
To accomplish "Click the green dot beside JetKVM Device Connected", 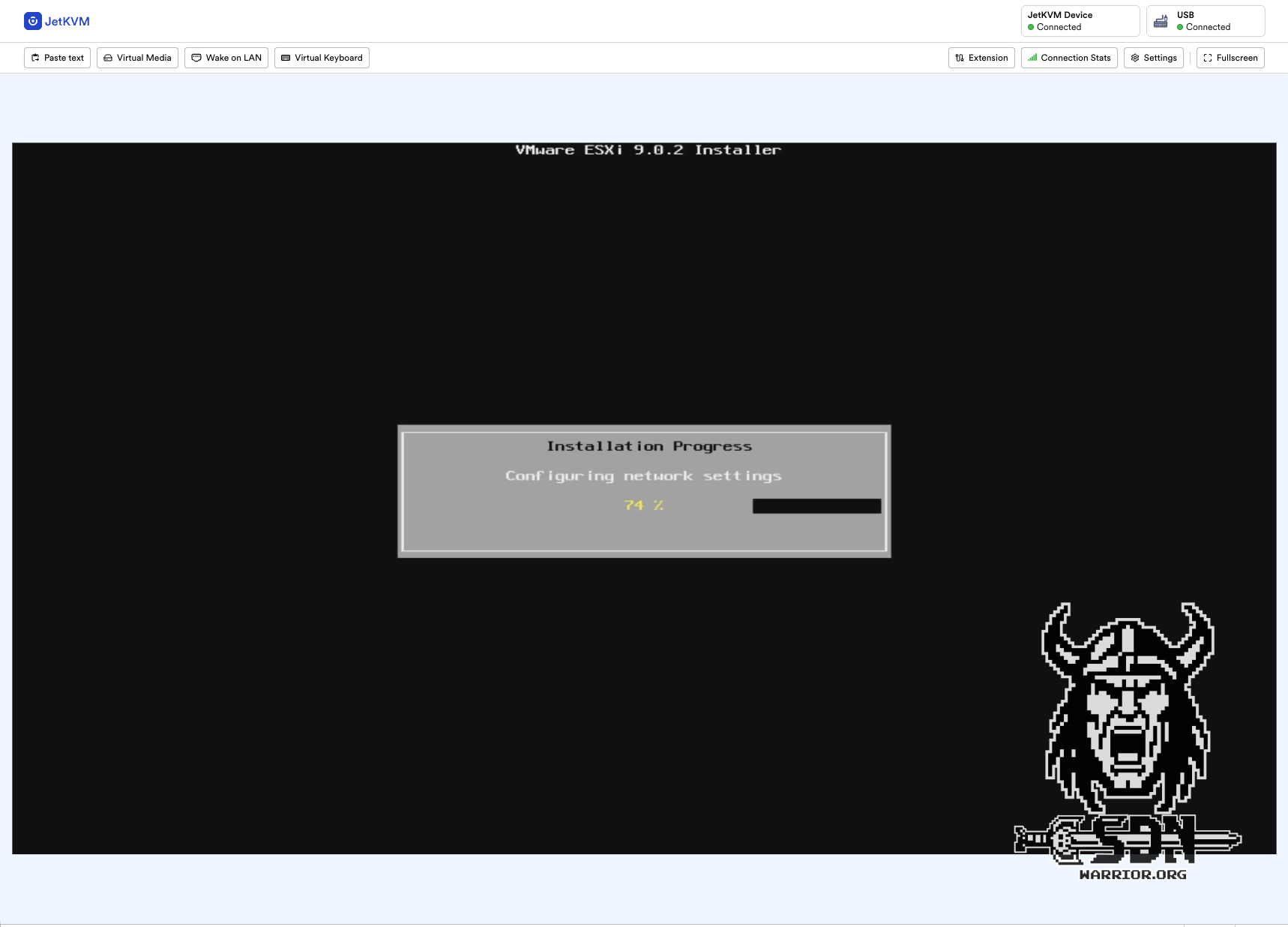I will (x=1031, y=27).
